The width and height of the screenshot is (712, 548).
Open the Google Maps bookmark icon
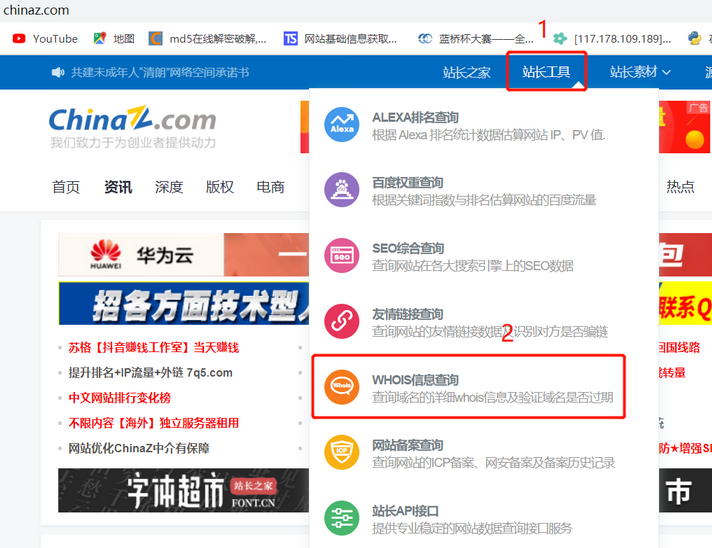point(99,39)
